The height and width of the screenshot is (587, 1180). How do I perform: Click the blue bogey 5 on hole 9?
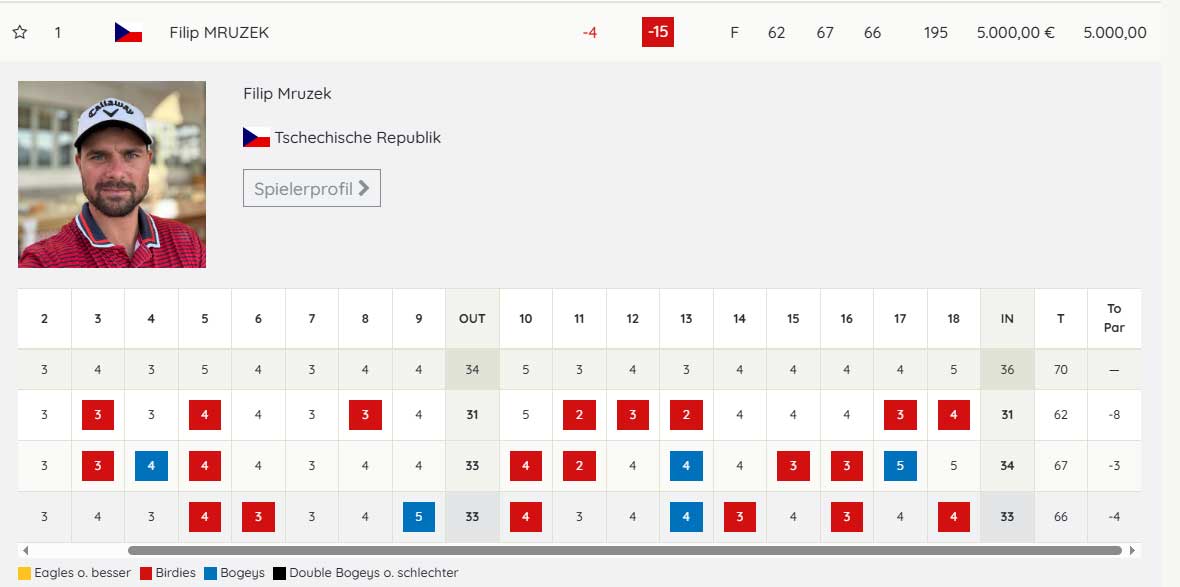click(419, 517)
